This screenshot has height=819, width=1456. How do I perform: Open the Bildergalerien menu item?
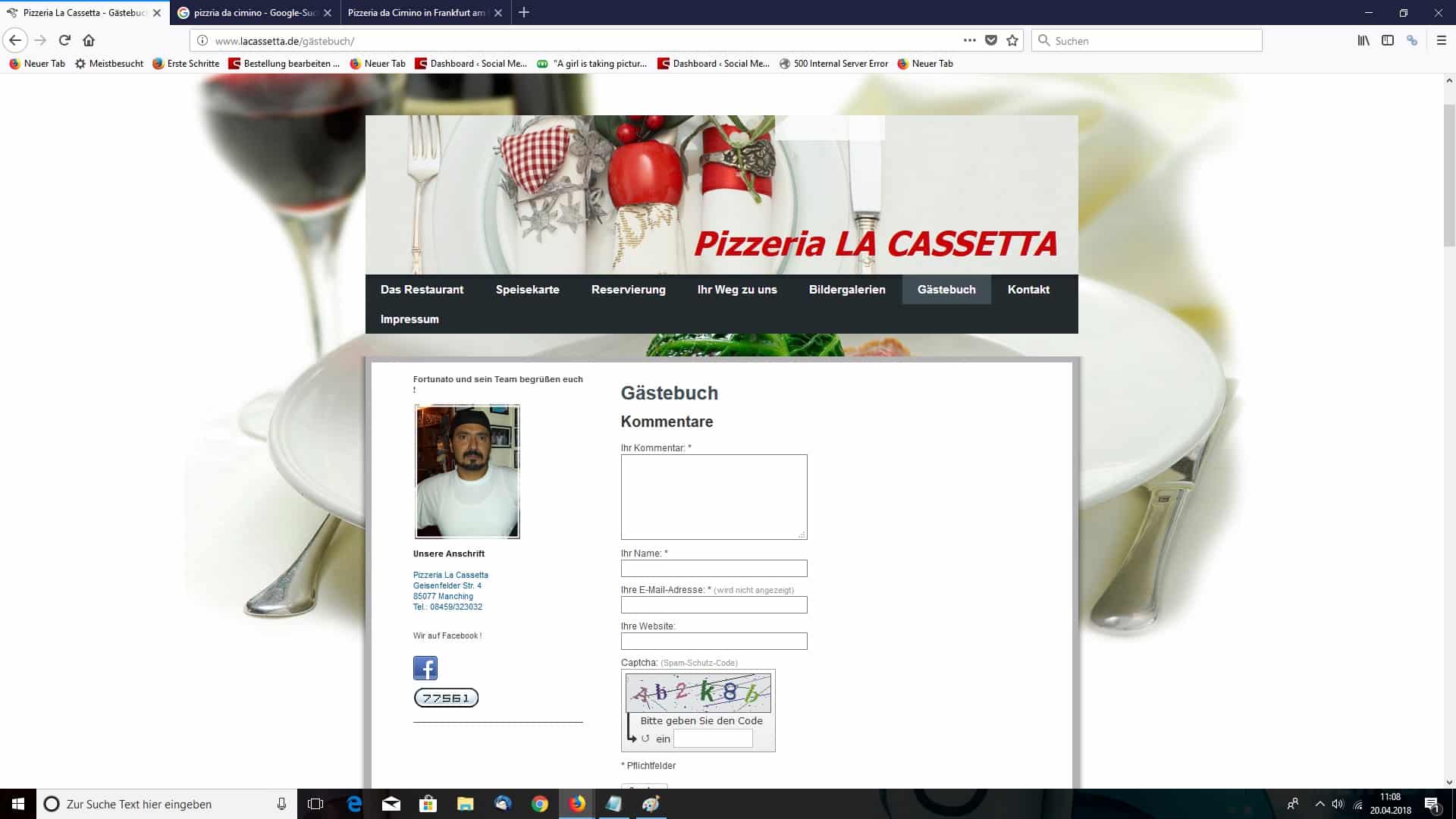[x=847, y=290]
